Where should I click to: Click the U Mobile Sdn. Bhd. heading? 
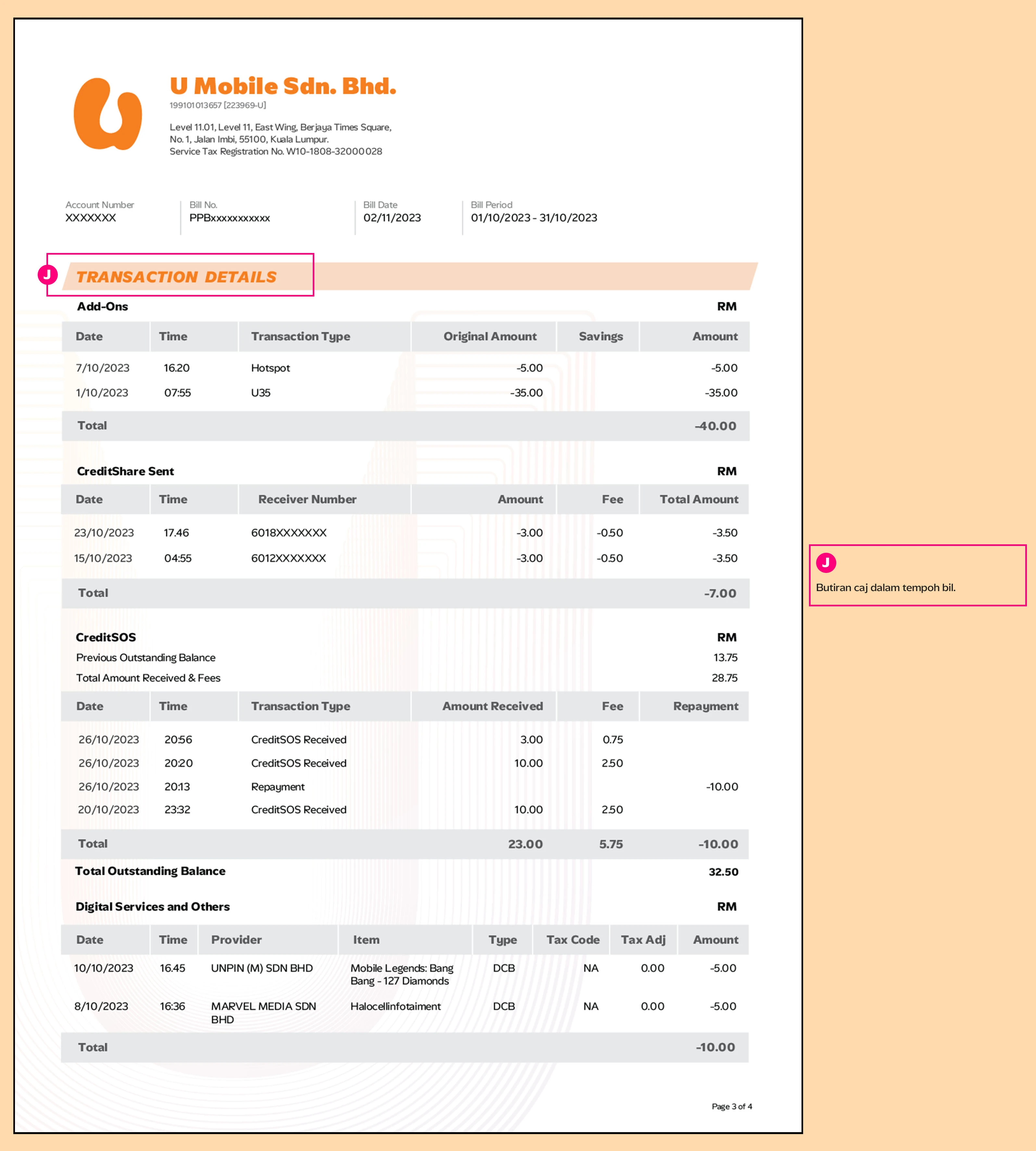282,86
